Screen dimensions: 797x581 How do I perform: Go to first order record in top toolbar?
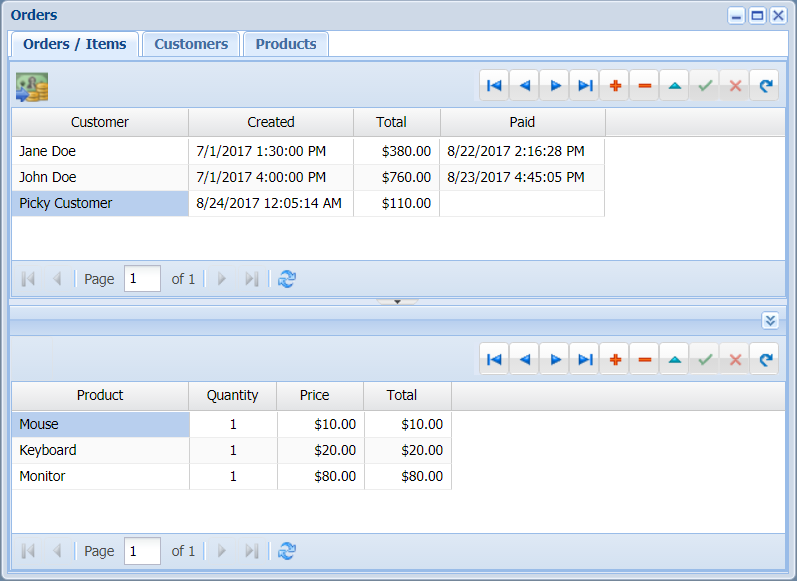tap(494, 86)
